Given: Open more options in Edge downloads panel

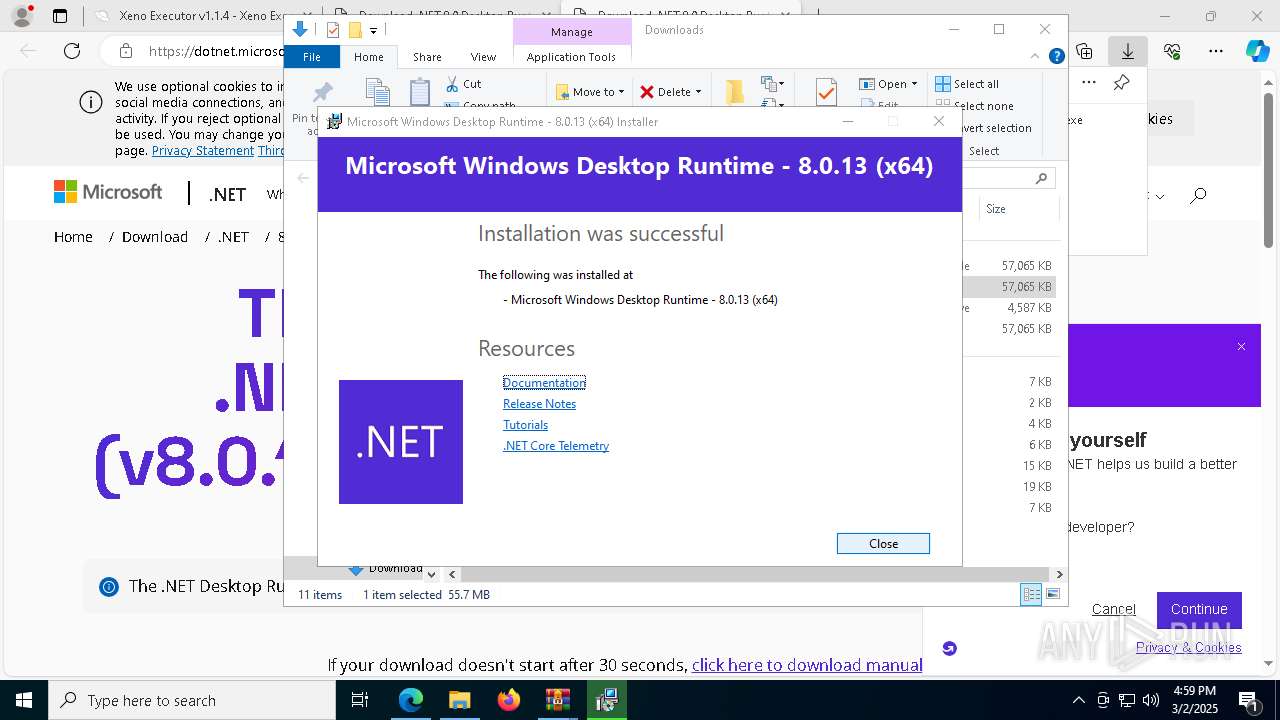Looking at the screenshot, I should pos(1089,83).
